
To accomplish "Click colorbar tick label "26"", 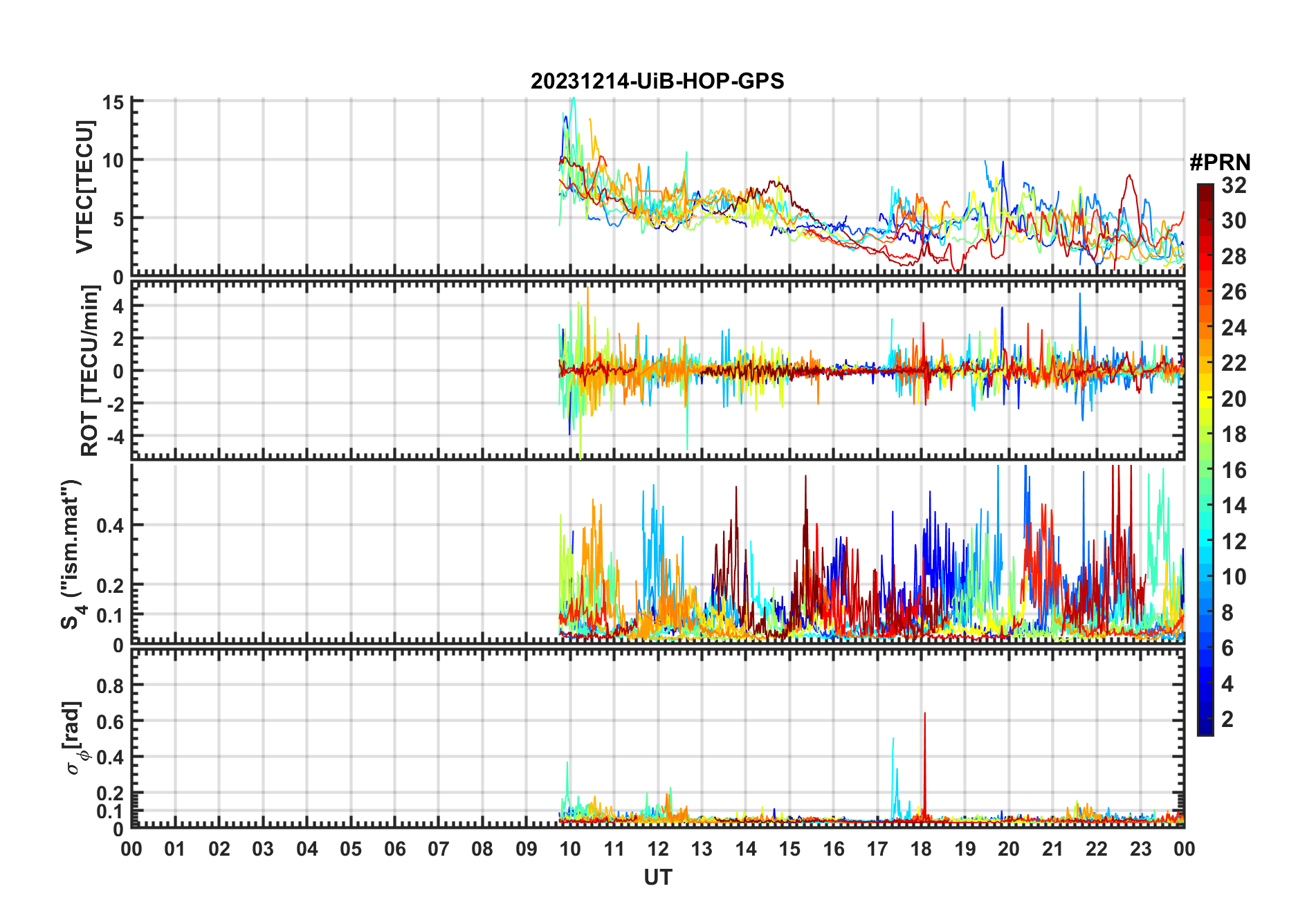I will [1234, 292].
